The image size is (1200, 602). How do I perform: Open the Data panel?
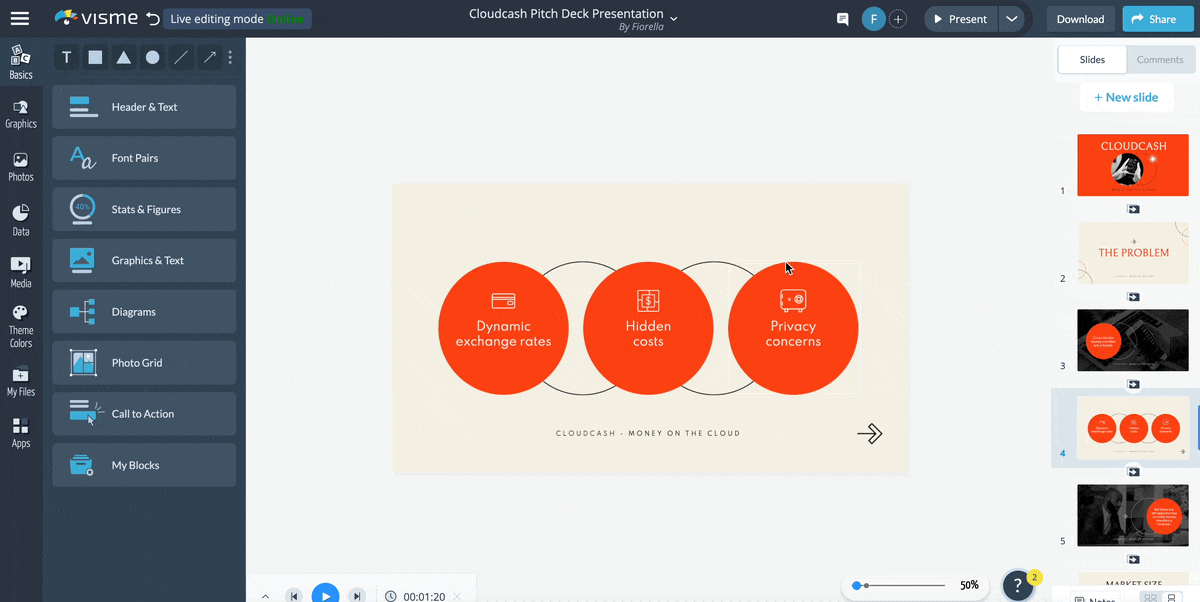pos(21,218)
